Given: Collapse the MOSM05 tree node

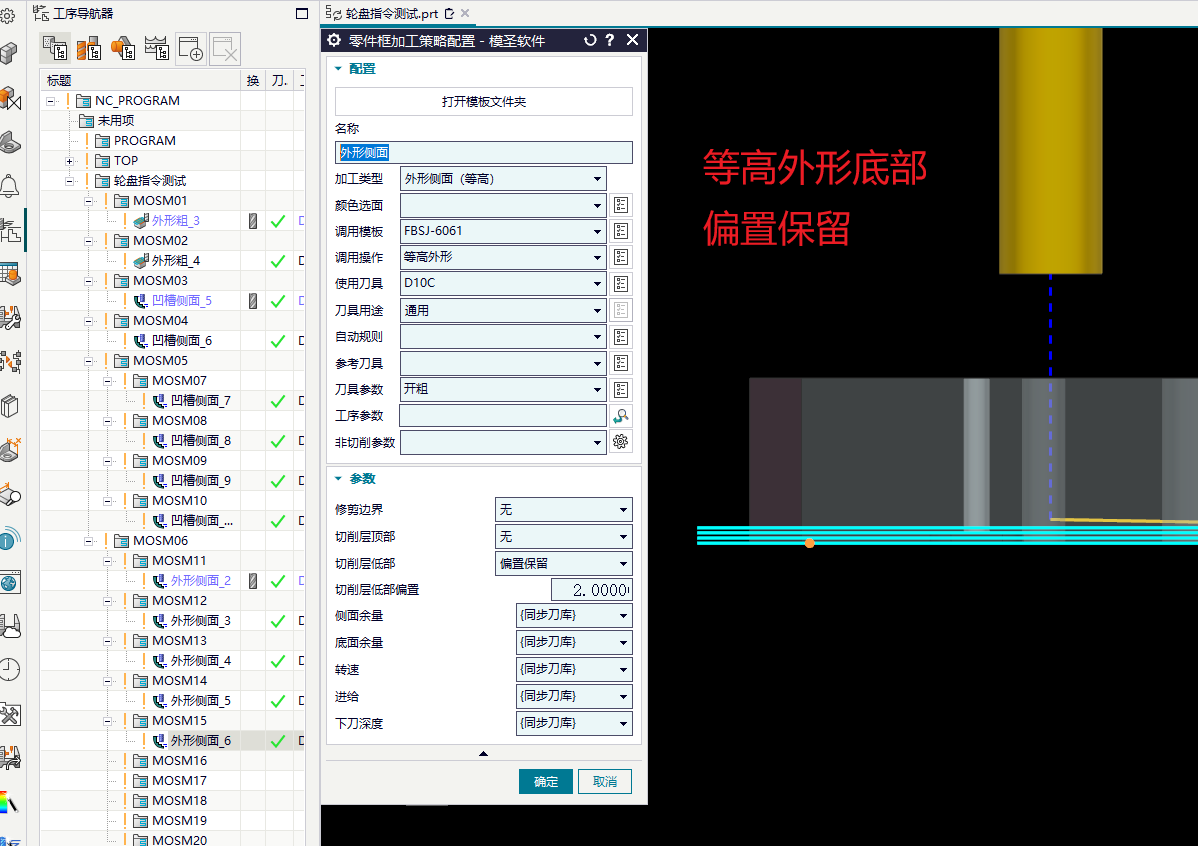Looking at the screenshot, I should 89,361.
